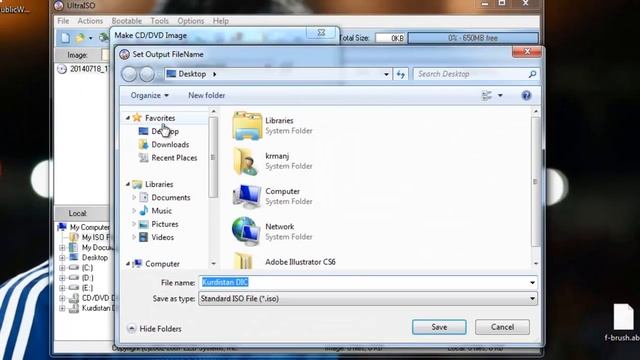The width and height of the screenshot is (640, 360).
Task: Click the refresh button beside address bar
Action: coord(400,74)
